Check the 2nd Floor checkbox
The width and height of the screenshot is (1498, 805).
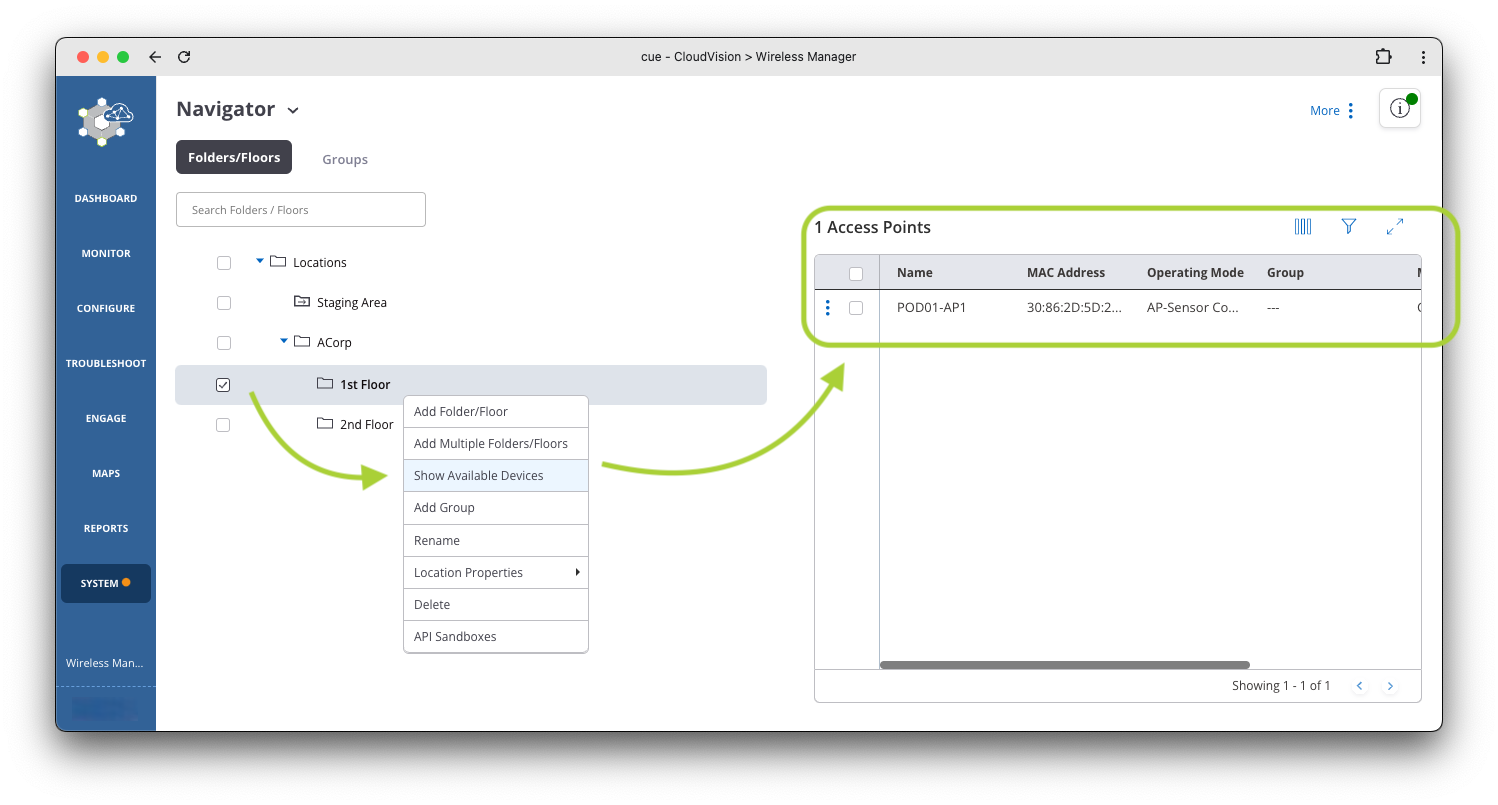(x=223, y=425)
